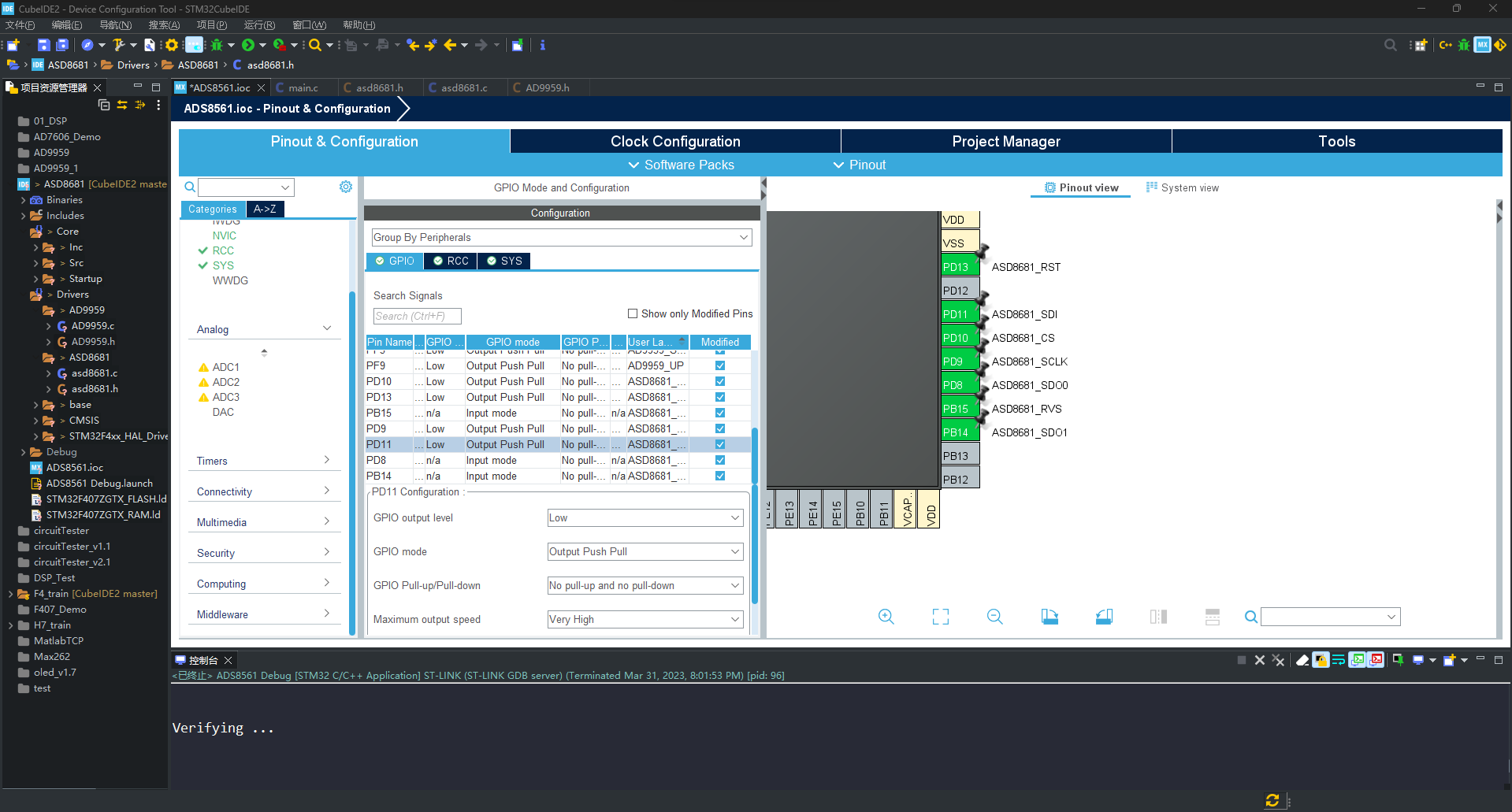Click the Search Signals input field
The height and width of the screenshot is (812, 1512).
[417, 316]
